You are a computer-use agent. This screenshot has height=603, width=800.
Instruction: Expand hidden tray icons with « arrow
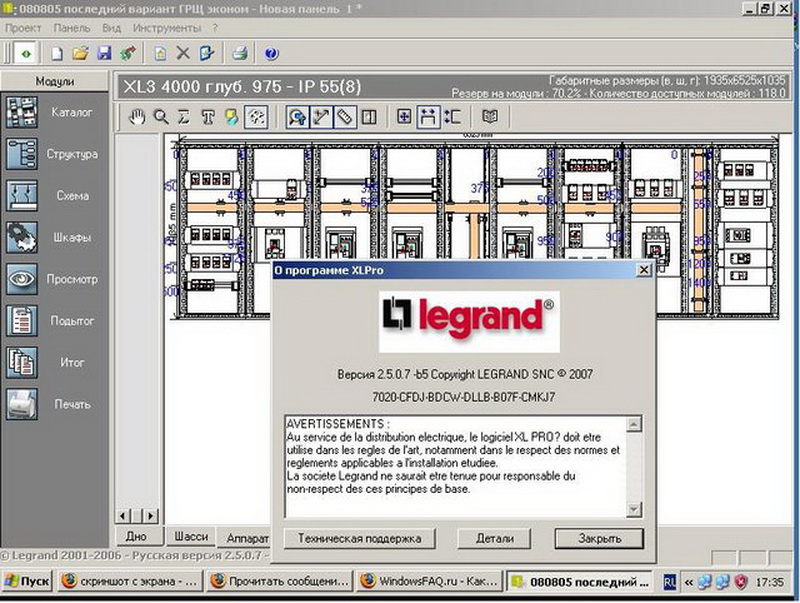(689, 582)
